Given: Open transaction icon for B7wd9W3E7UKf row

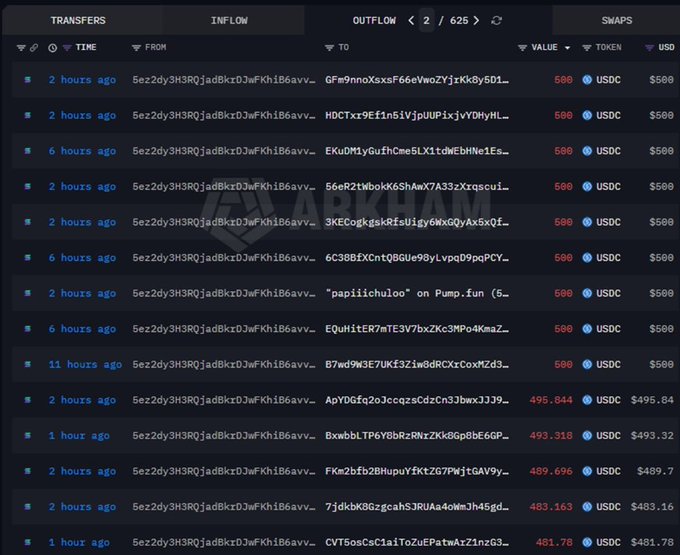Looking at the screenshot, I should [x=27, y=364].
